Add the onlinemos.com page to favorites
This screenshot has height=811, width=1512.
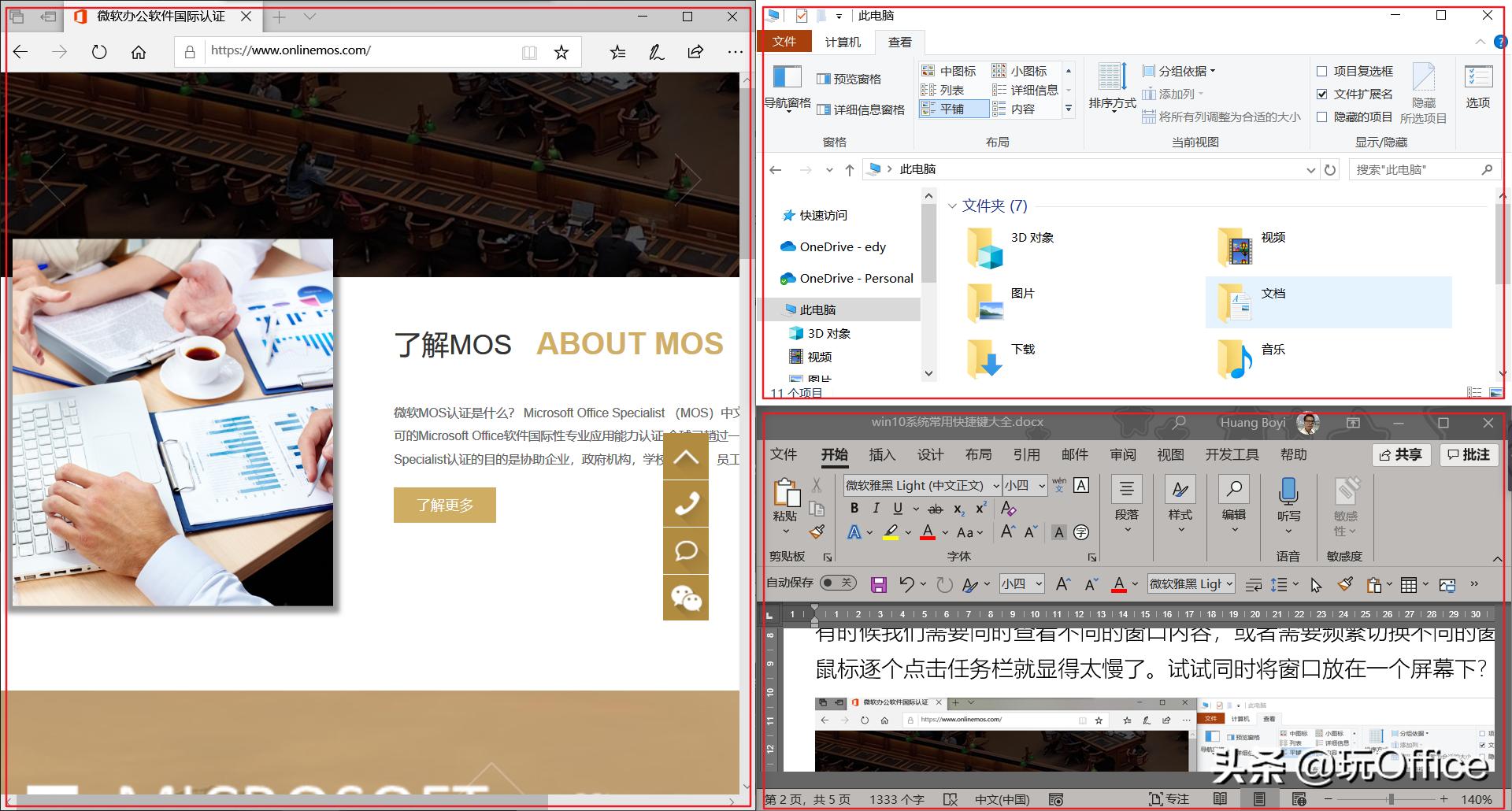[561, 51]
